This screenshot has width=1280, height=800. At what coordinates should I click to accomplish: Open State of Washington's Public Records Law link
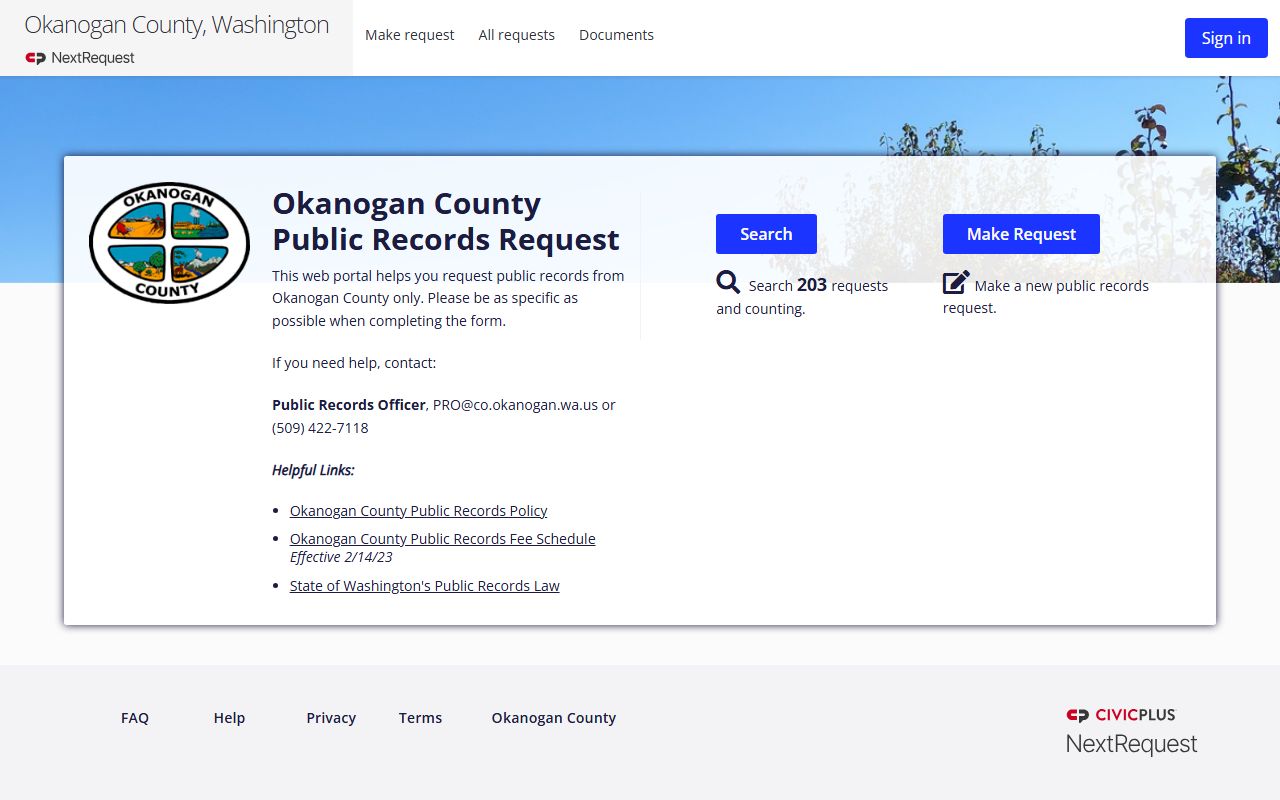pos(425,586)
